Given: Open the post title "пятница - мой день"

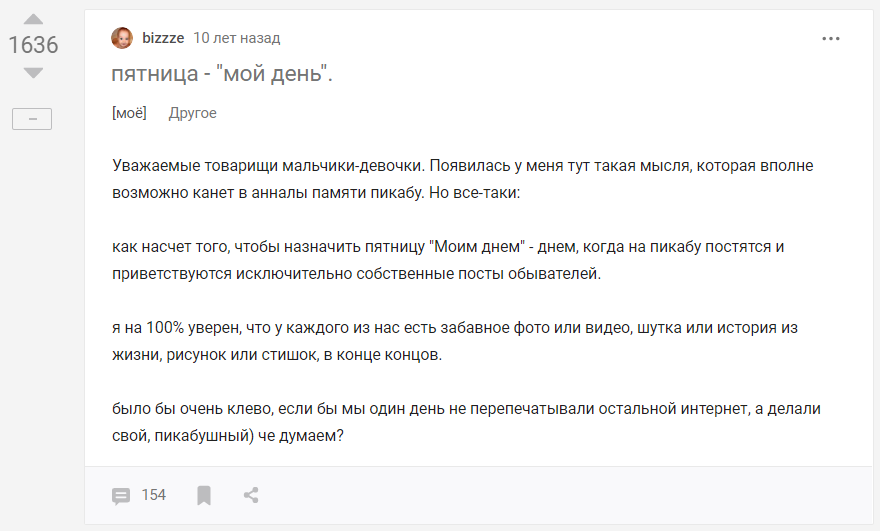Looking at the screenshot, I should click(x=222, y=74).
